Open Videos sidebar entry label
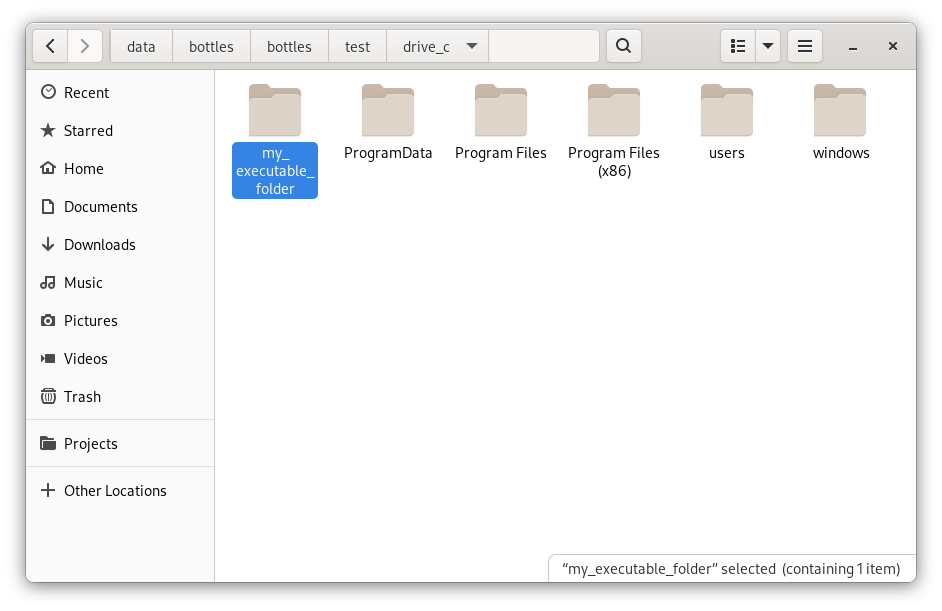 click(86, 359)
